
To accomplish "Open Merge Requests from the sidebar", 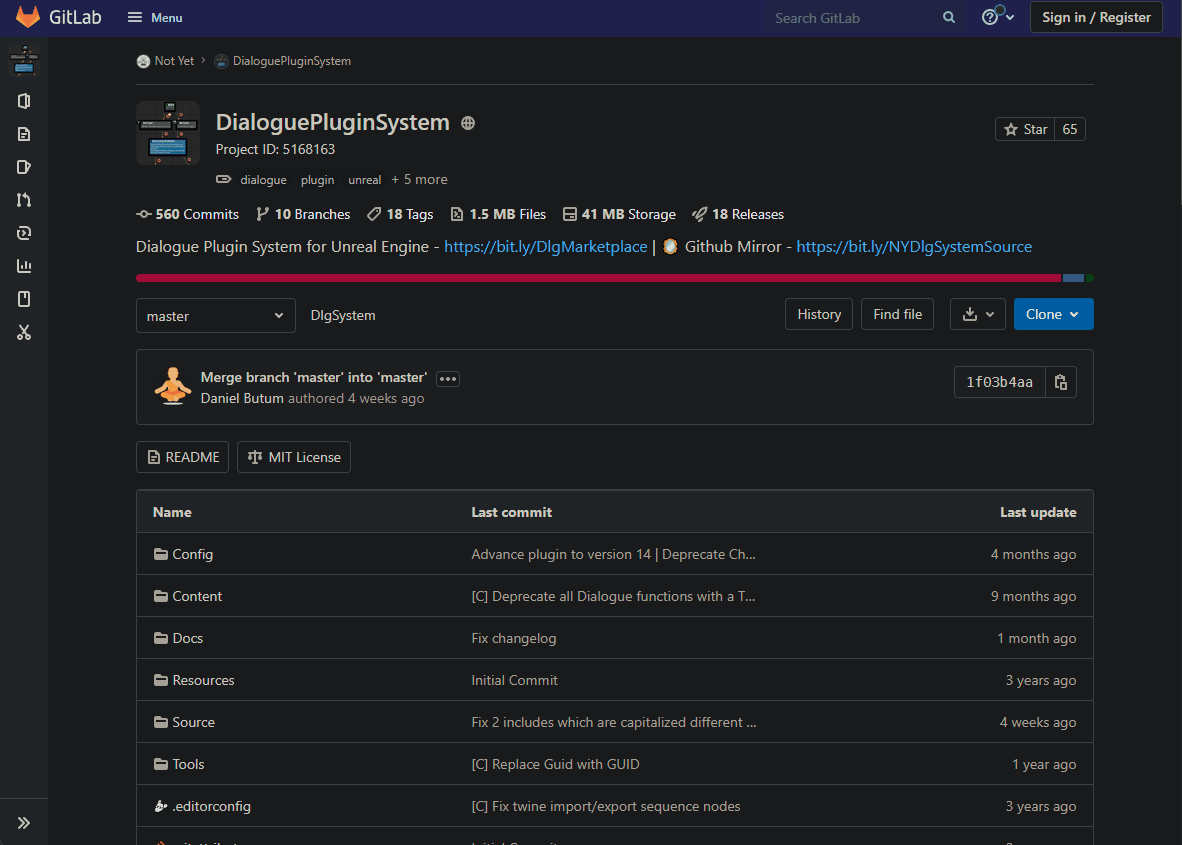I will 24,199.
